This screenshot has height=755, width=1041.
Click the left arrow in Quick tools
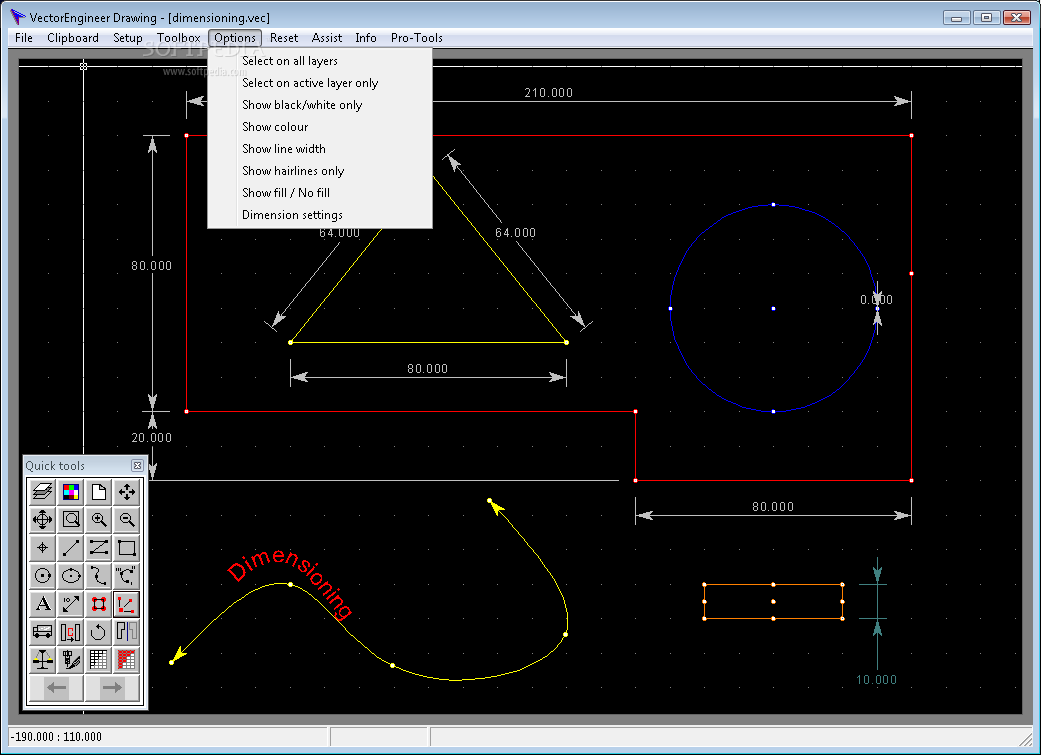56,687
